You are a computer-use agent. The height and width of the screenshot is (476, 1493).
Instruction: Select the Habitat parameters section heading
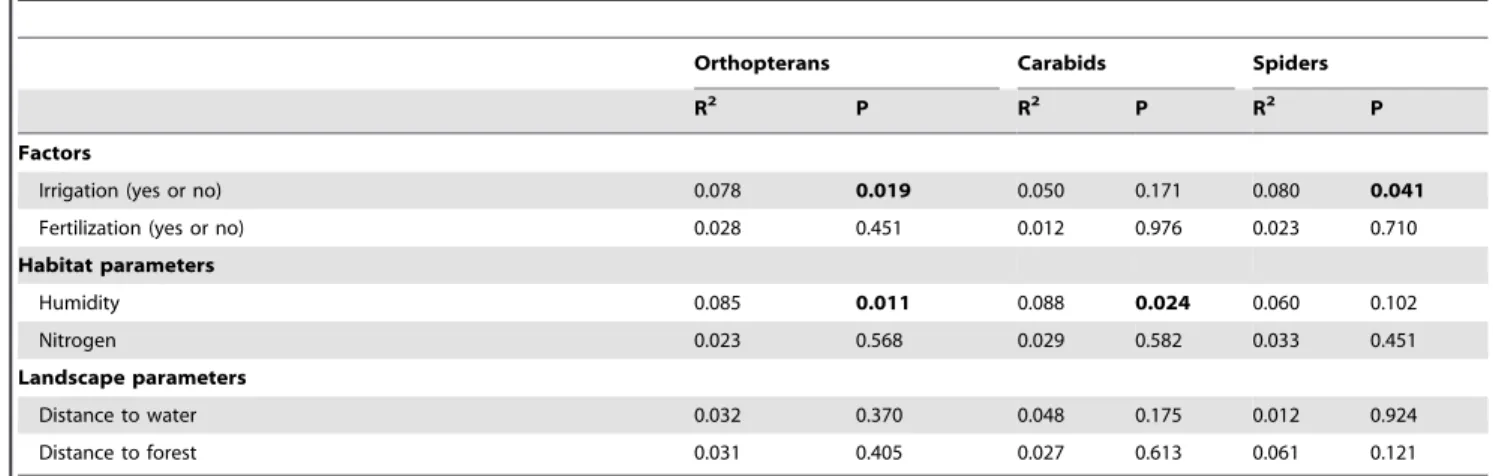(x=85, y=269)
